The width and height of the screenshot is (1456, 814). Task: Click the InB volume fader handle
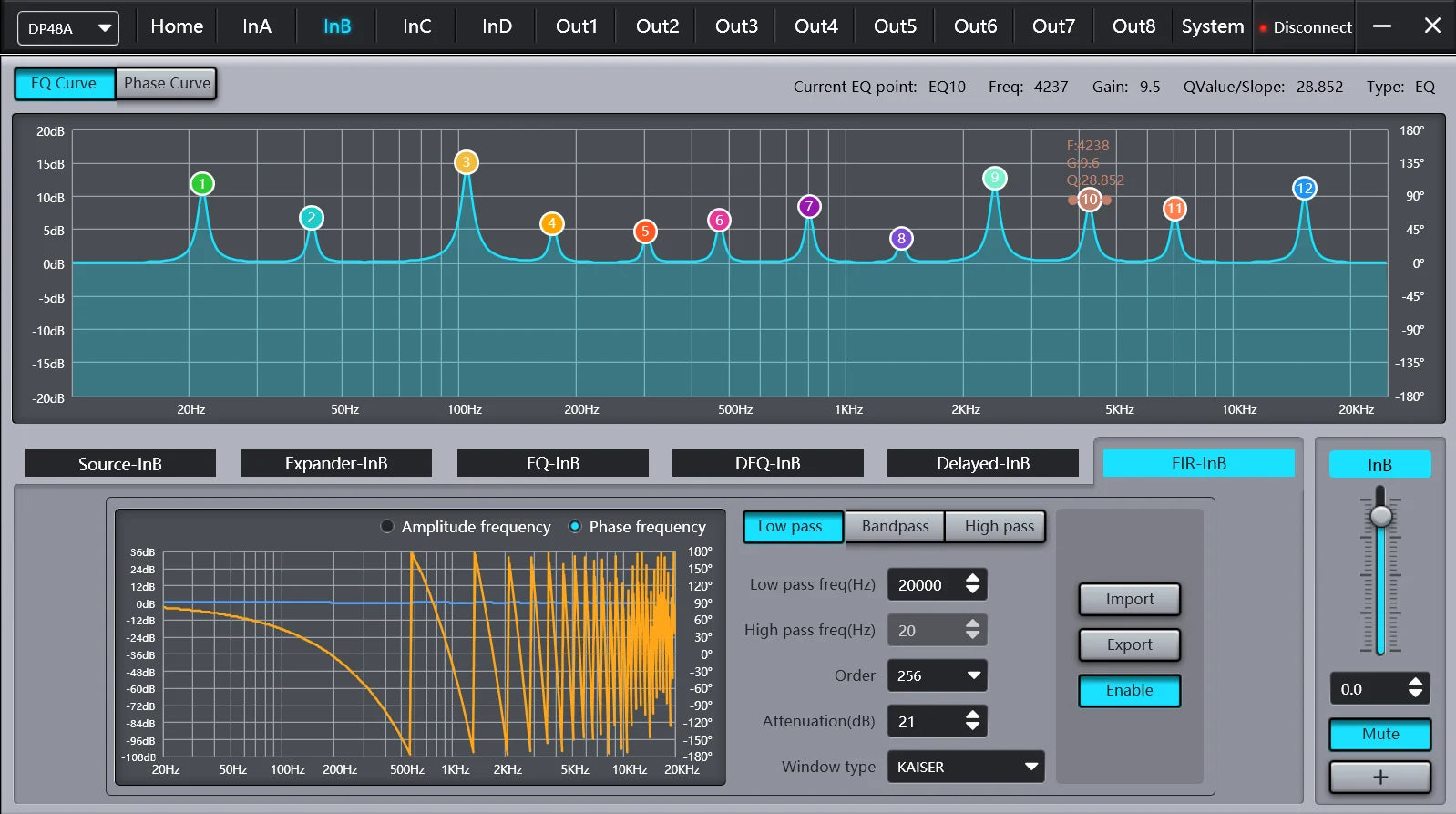tap(1381, 516)
